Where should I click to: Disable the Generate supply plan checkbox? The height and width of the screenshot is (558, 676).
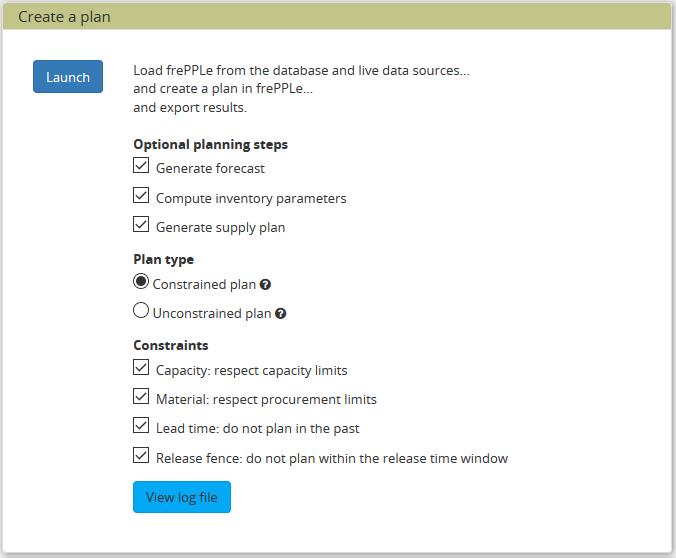141,225
